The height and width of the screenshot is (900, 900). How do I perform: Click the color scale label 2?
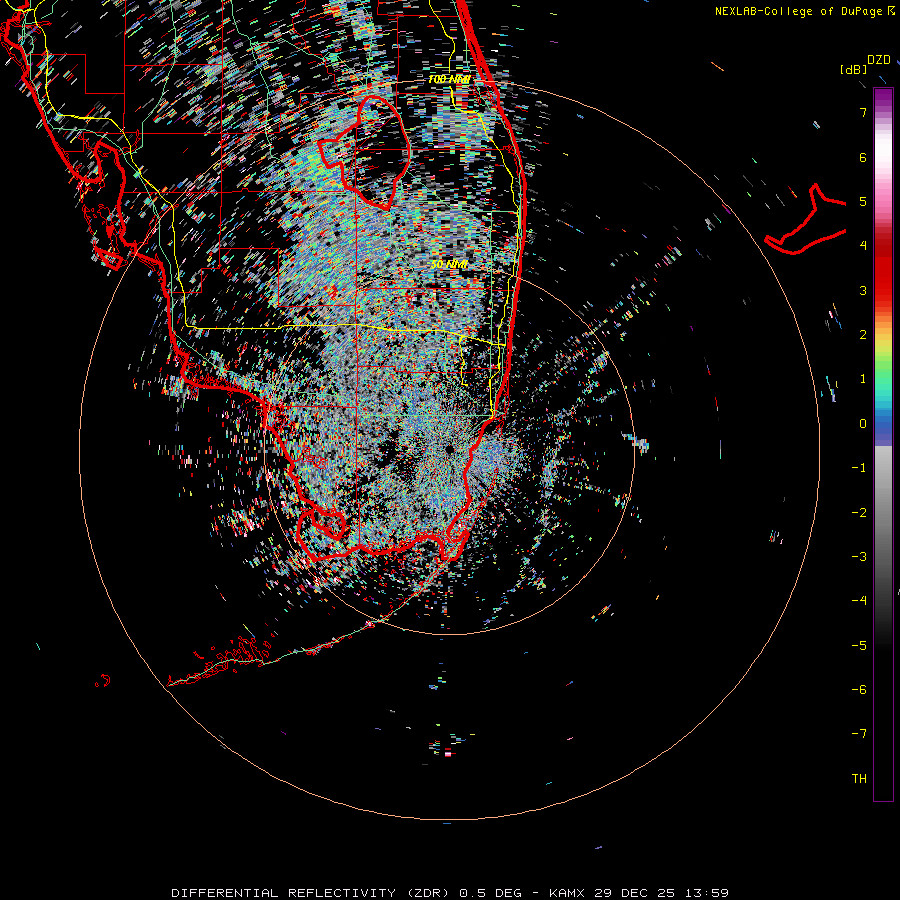(863, 335)
